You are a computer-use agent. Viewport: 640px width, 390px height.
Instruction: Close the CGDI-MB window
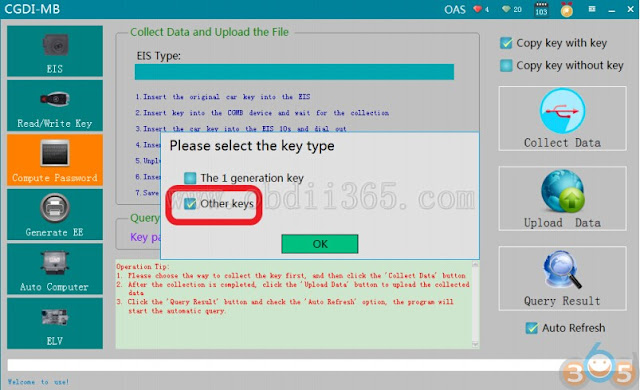pos(631,9)
